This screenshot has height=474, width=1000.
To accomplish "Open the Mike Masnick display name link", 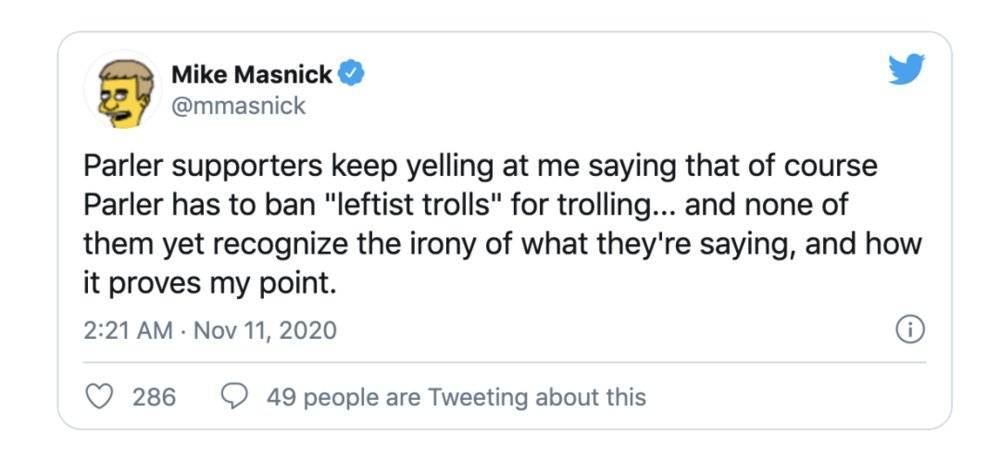I will click(252, 75).
